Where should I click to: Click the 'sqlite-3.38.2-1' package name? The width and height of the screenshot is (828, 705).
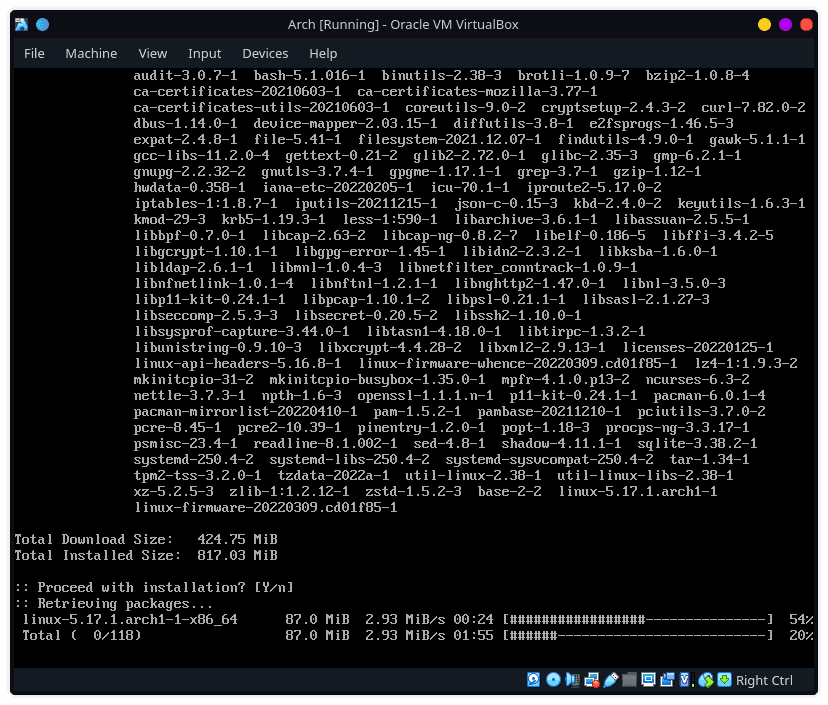click(697, 443)
